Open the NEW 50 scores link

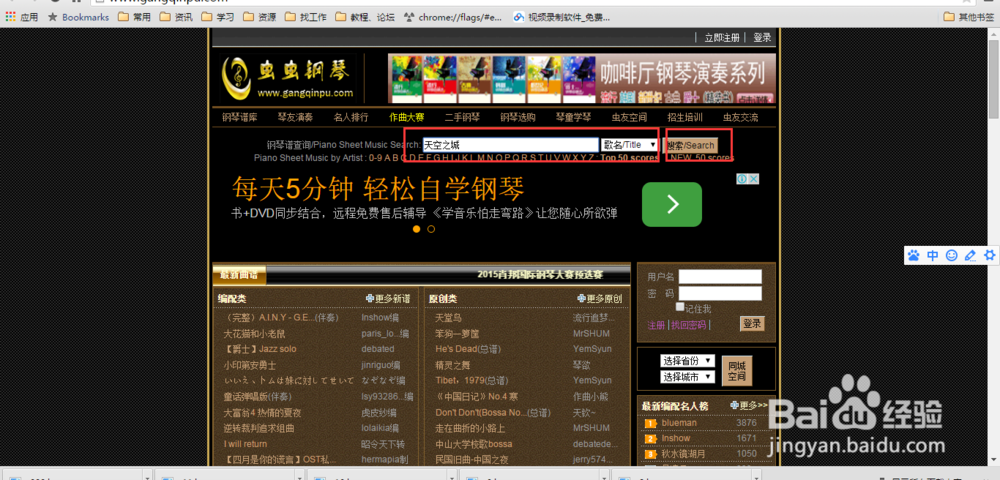coord(702,157)
